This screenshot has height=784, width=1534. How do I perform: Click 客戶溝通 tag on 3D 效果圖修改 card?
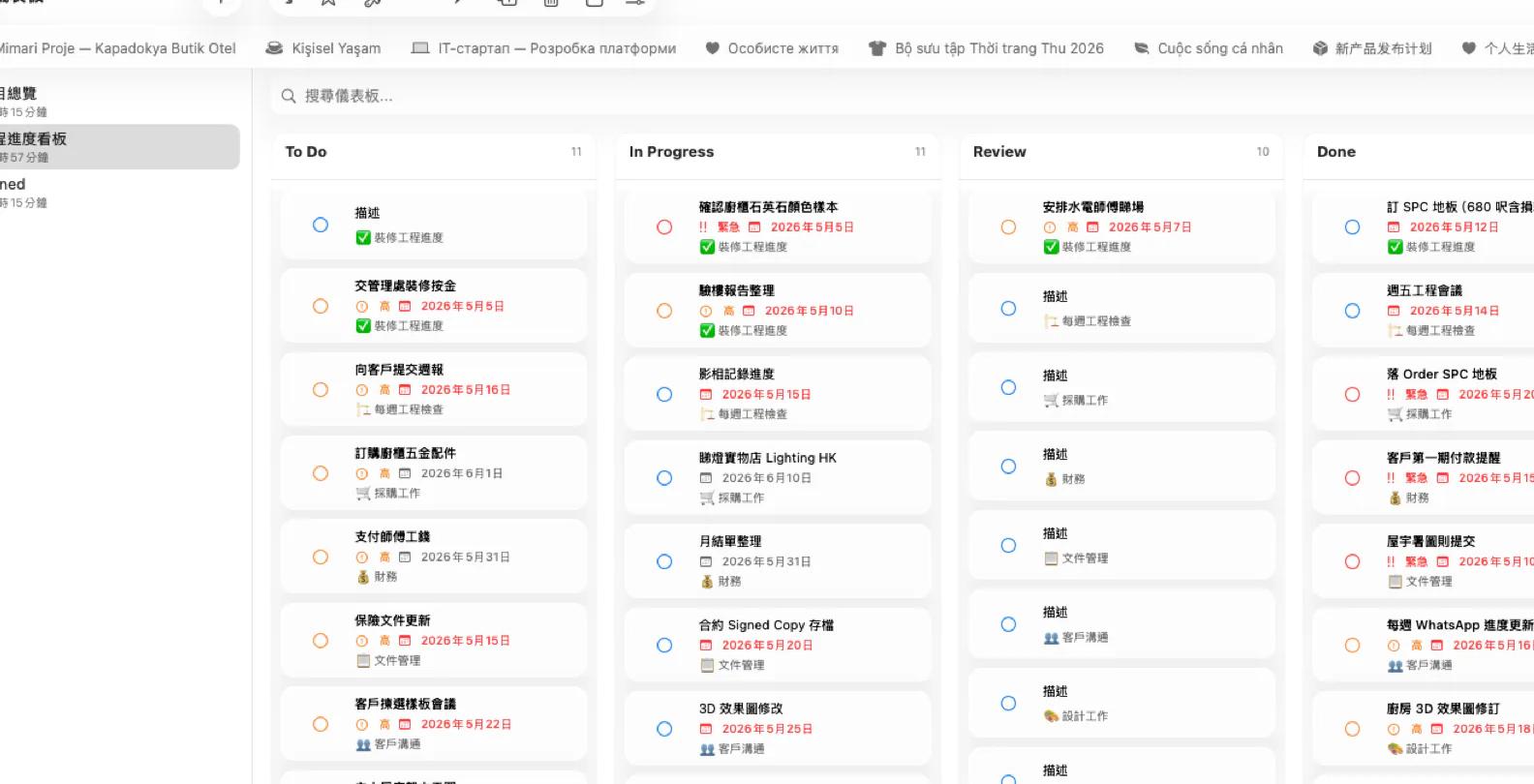[742, 749]
